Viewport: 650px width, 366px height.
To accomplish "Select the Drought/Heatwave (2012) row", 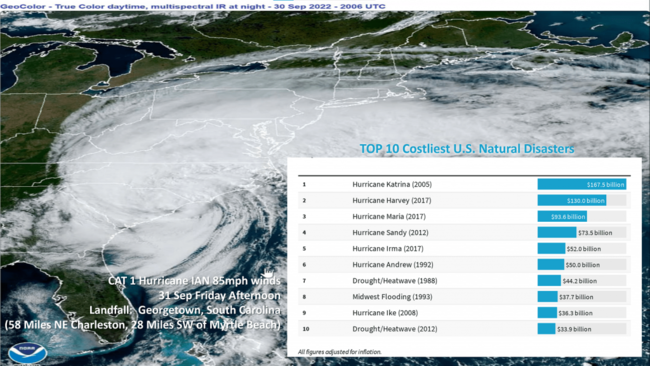I will point(464,329).
